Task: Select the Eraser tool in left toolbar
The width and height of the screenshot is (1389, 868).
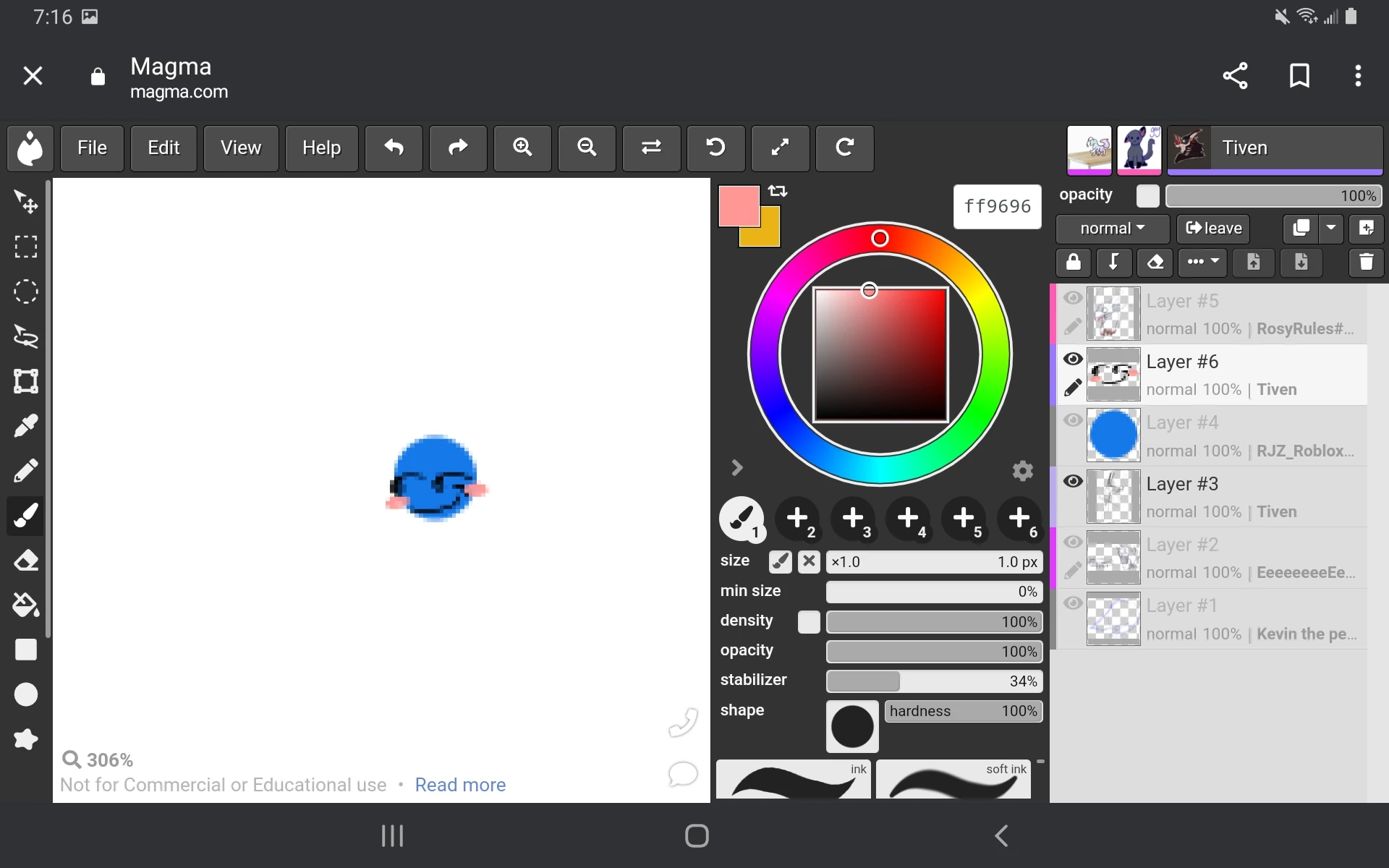Action: pyautogui.click(x=26, y=561)
